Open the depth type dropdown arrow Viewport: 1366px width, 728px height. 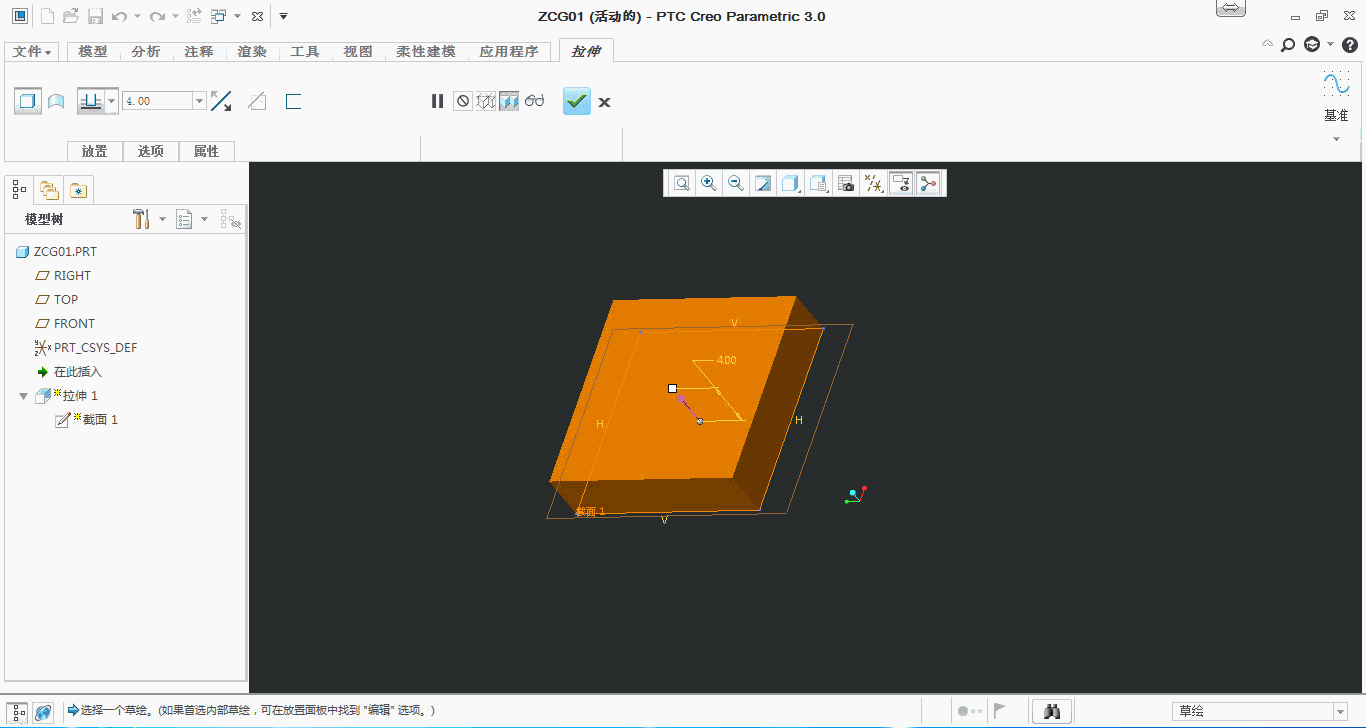pyautogui.click(x=112, y=101)
